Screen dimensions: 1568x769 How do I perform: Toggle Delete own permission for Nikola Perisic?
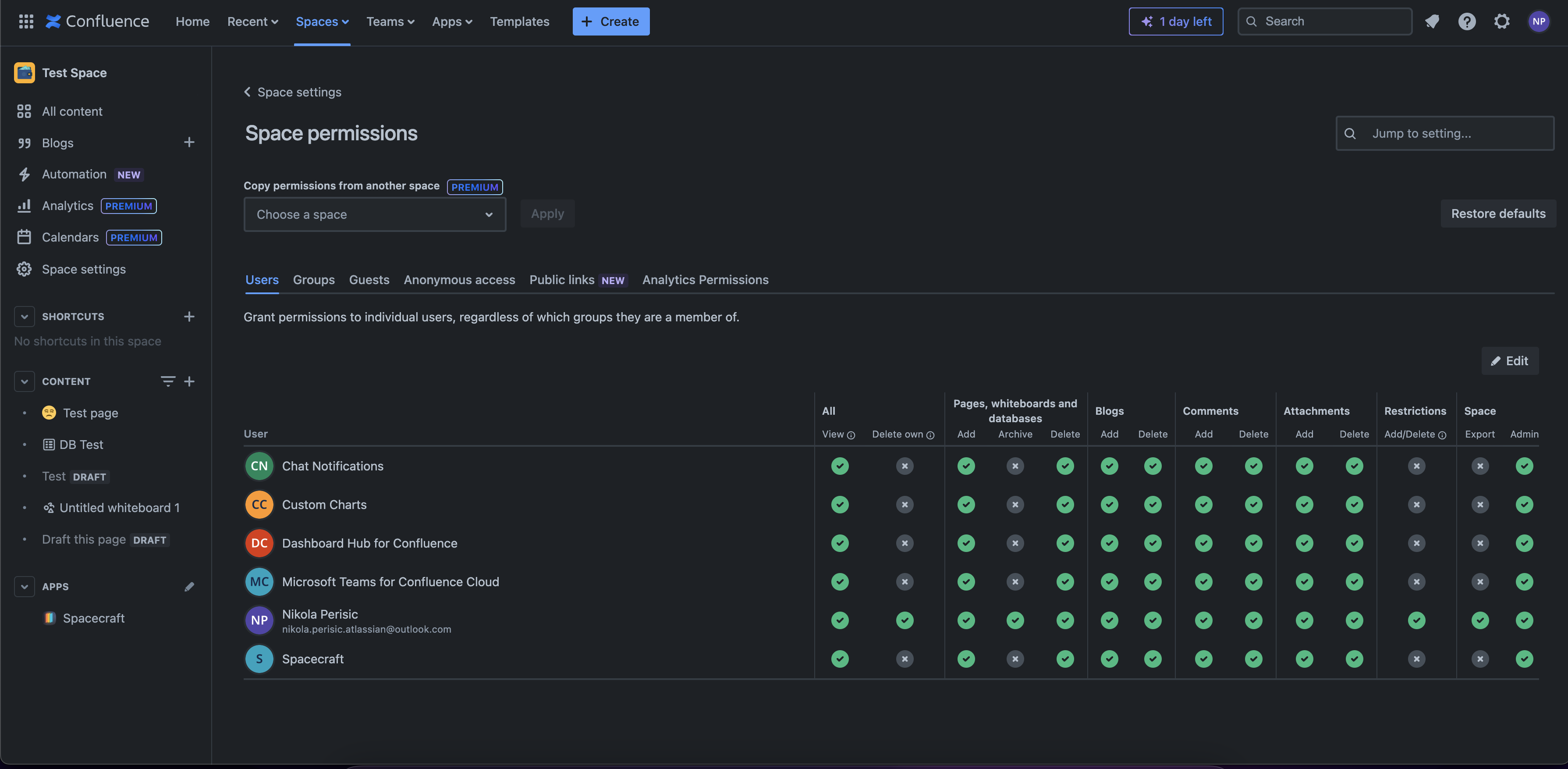coord(905,620)
